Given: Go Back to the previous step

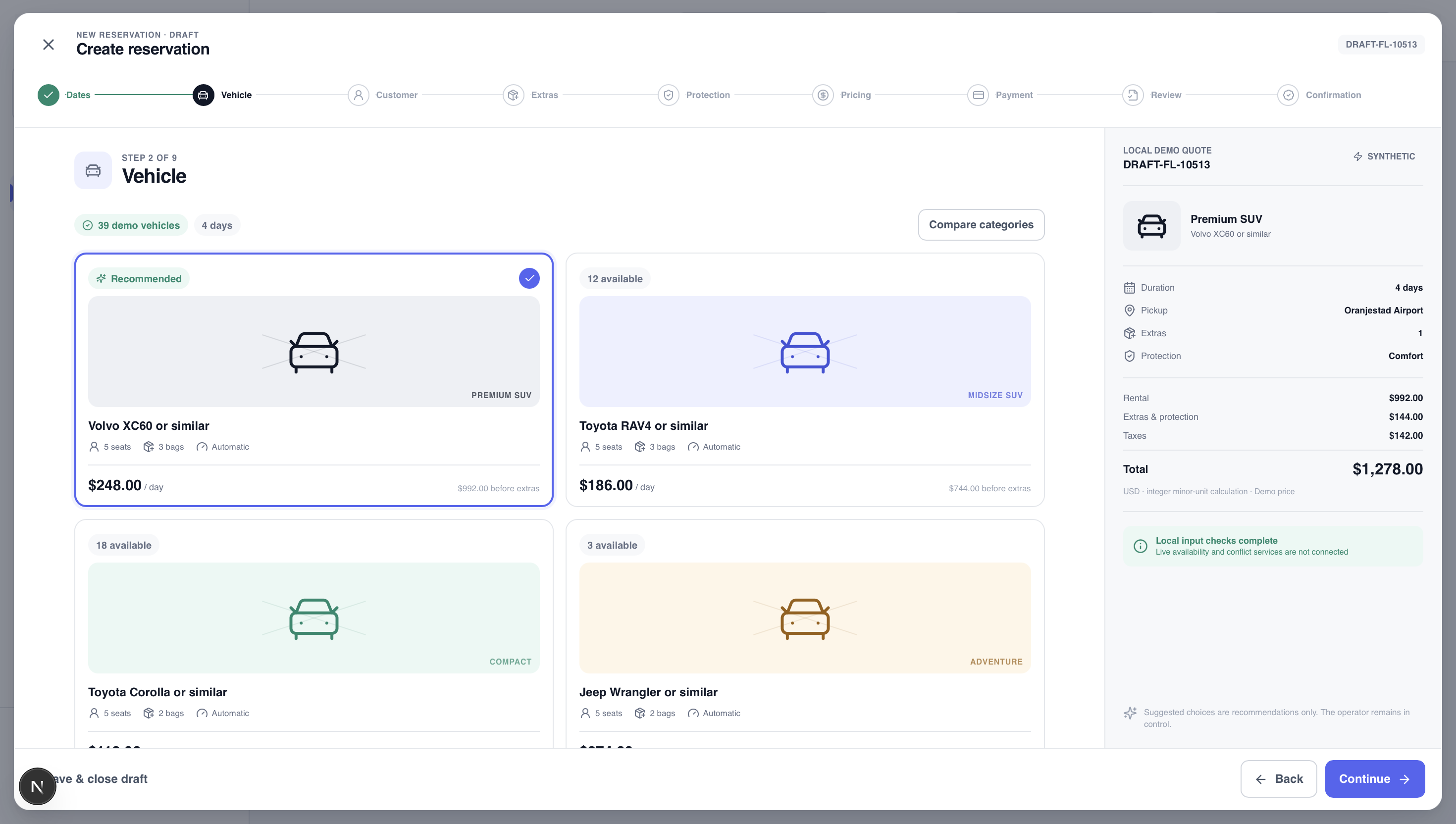Looking at the screenshot, I should 1278,779.
